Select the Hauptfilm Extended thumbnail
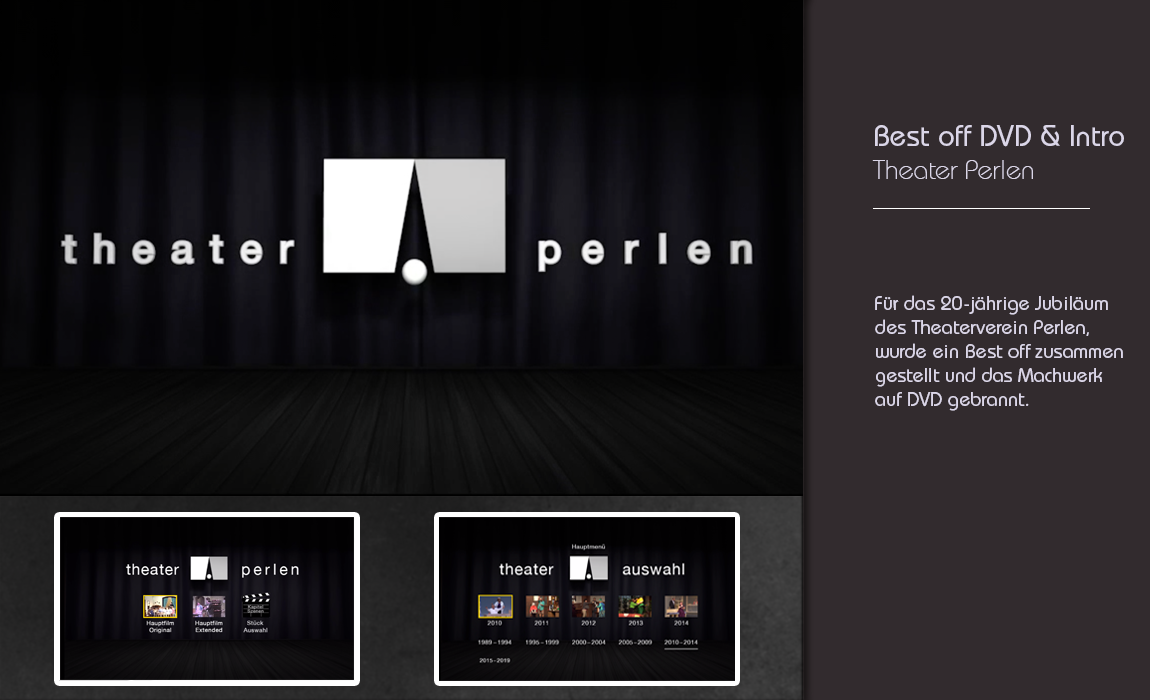This screenshot has width=1150, height=700. (x=209, y=606)
